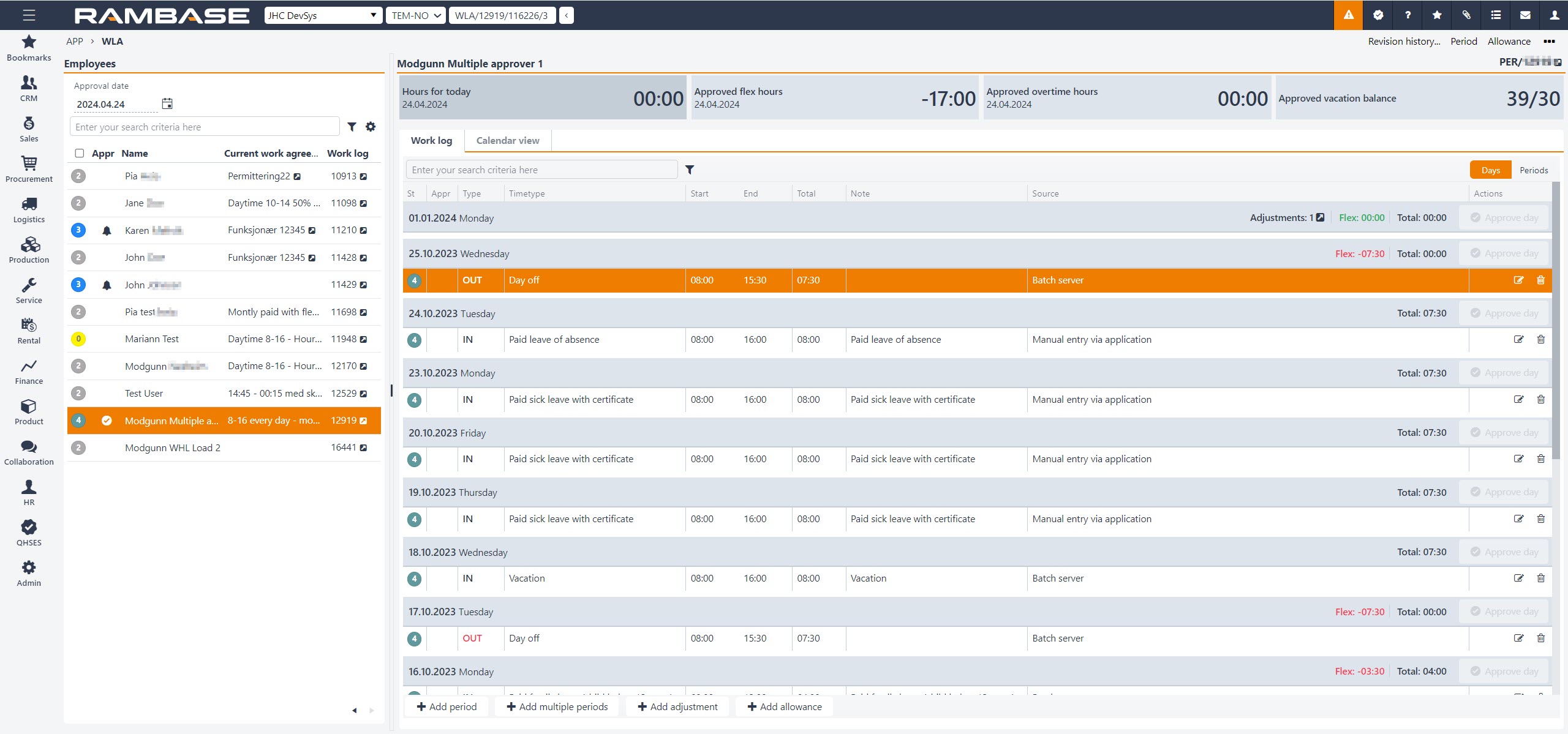Click Add adjustment button
This screenshot has width=1568, height=734.
click(x=677, y=706)
